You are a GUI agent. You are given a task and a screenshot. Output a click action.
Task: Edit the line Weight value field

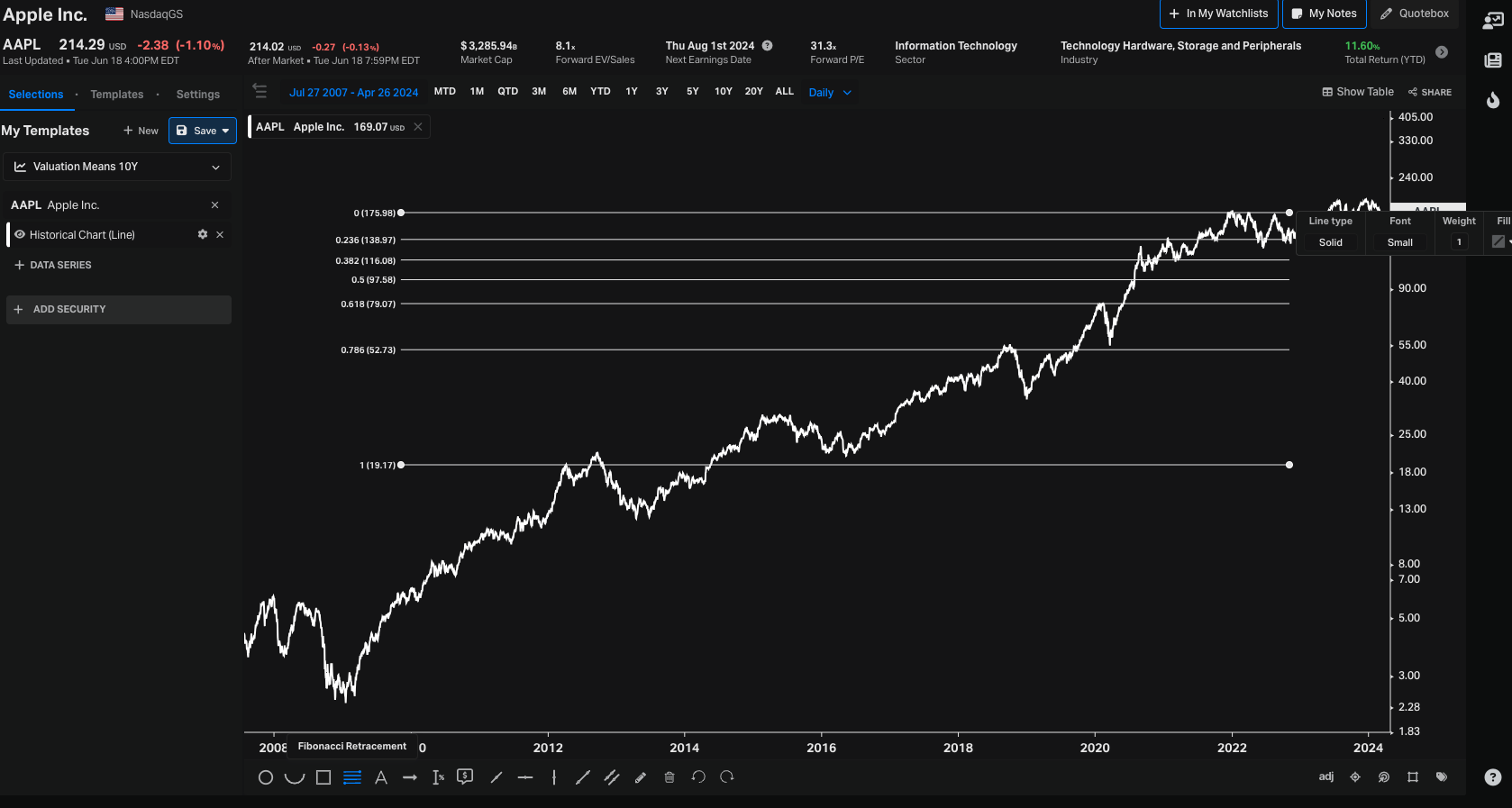point(1459,242)
